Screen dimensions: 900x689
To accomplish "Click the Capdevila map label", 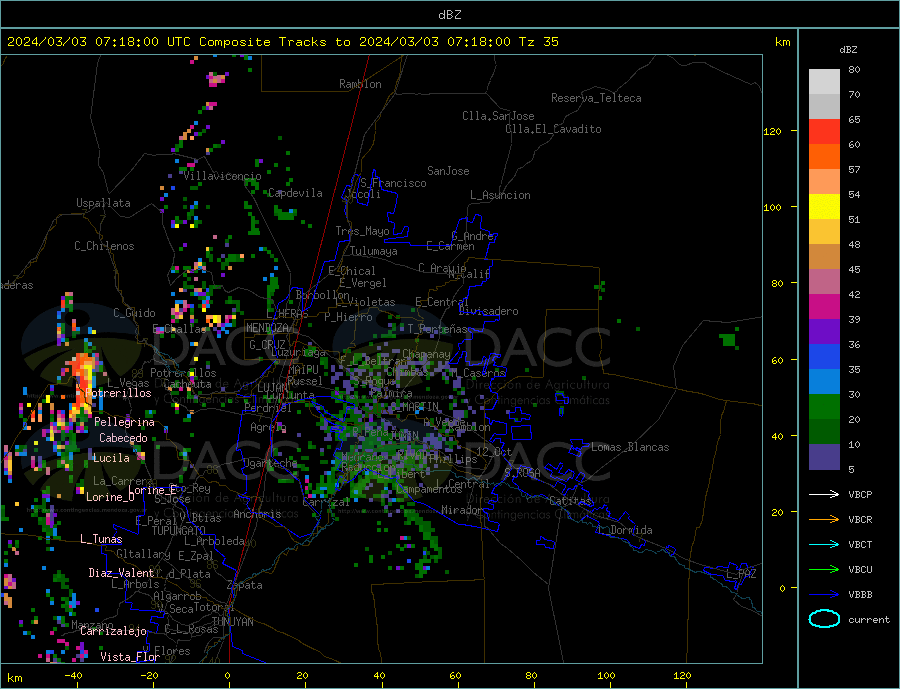I will point(295,193).
